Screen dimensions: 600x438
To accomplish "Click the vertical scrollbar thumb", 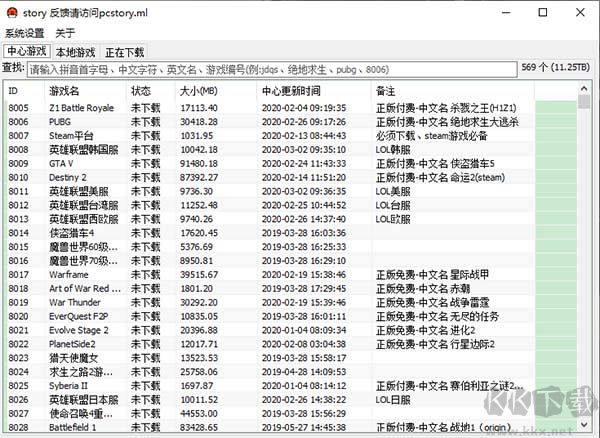I will [x=584, y=102].
